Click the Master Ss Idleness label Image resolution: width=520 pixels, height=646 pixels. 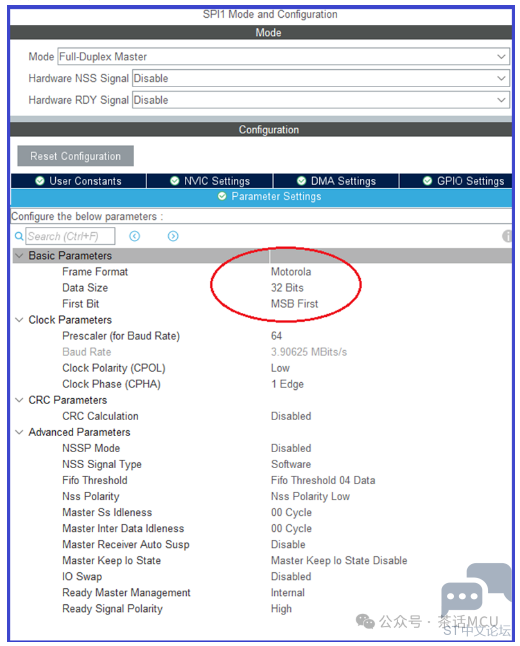coord(107,513)
